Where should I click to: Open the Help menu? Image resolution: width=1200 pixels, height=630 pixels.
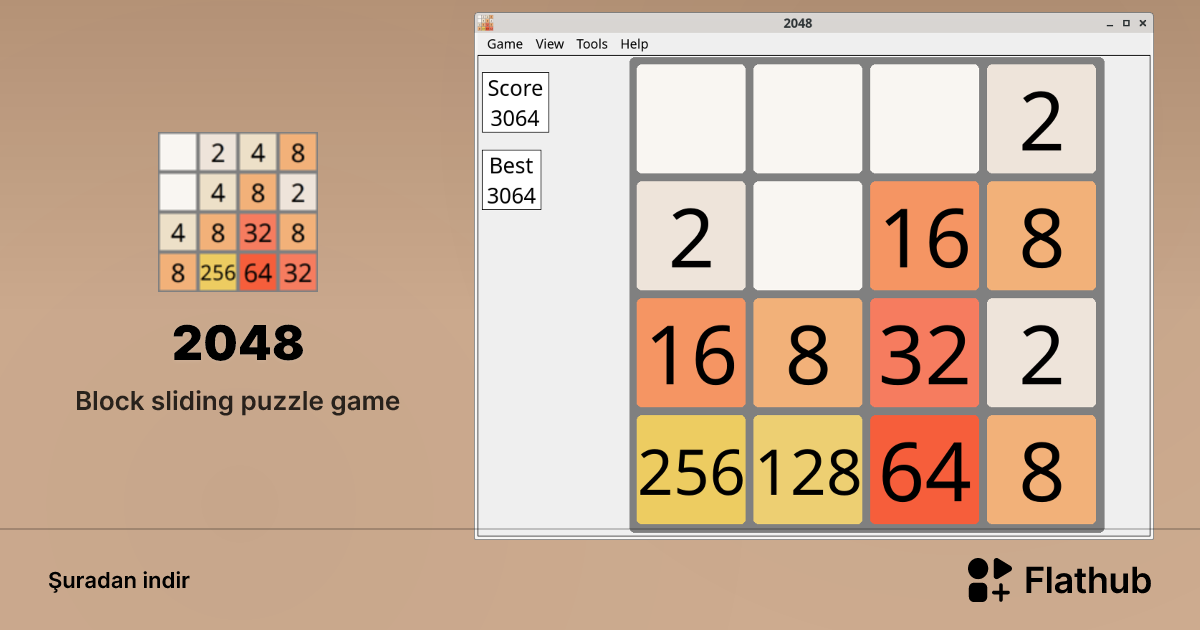633,44
